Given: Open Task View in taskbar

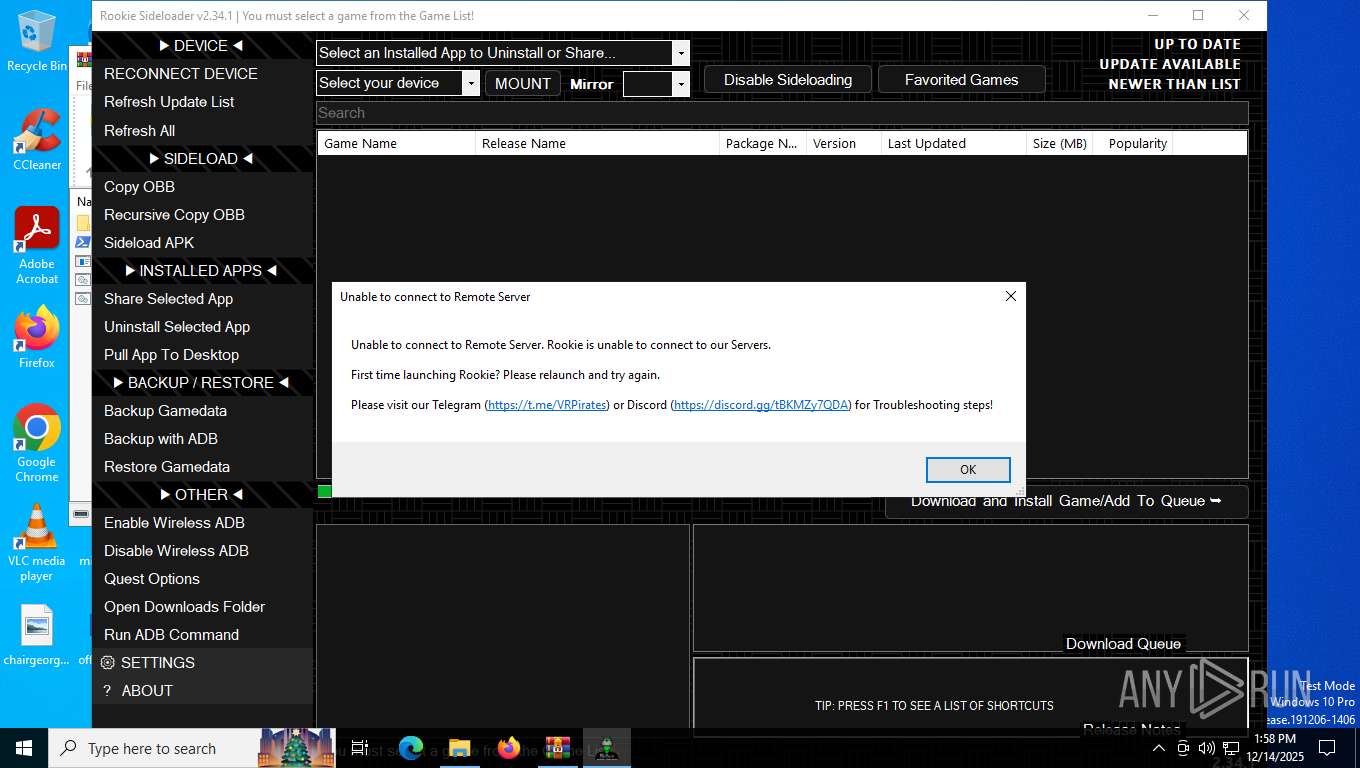Looking at the screenshot, I should point(360,748).
